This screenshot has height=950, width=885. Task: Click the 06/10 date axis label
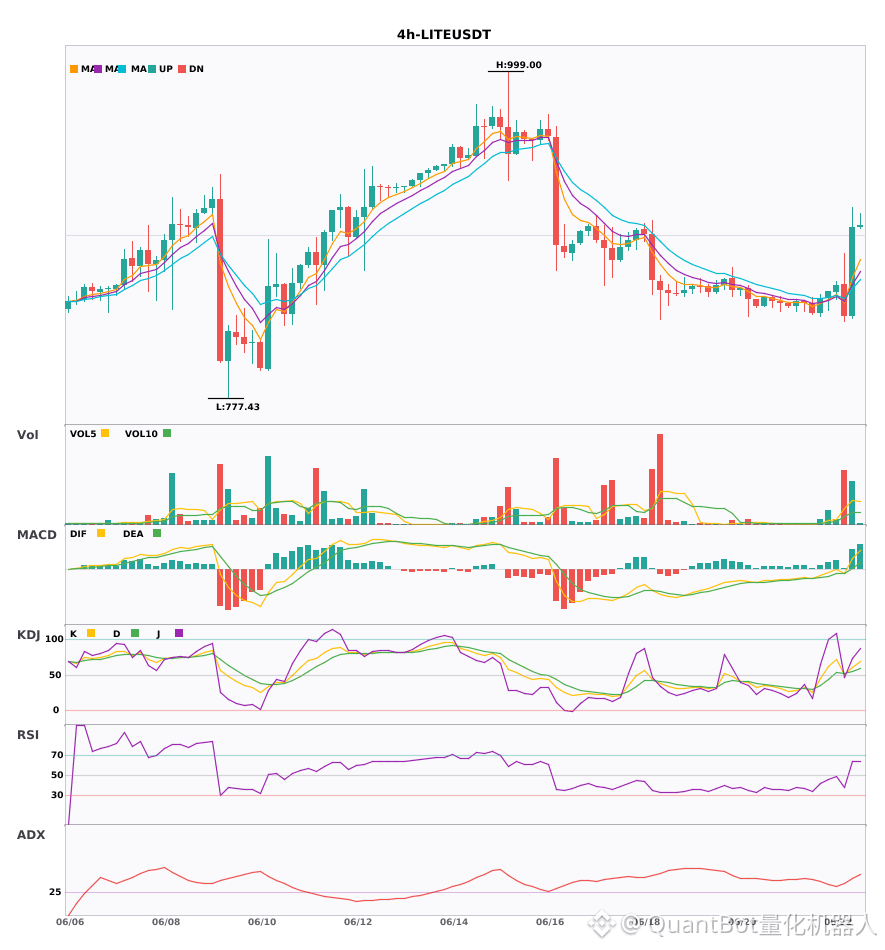[x=262, y=922]
